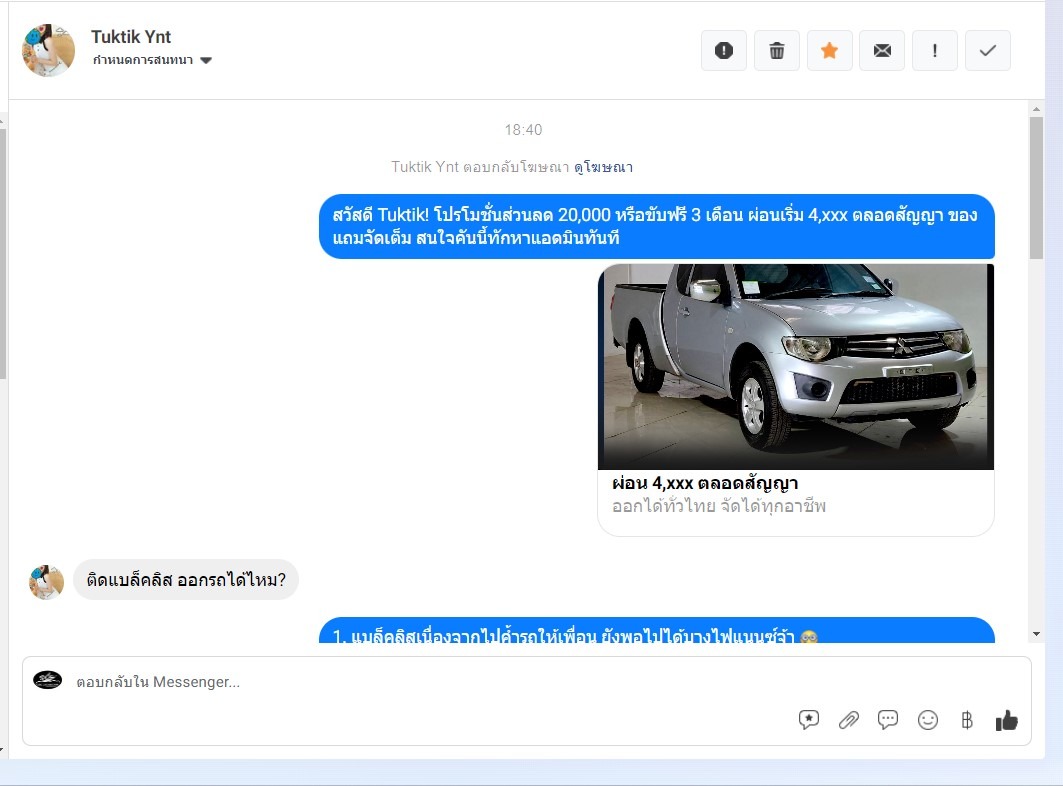The height and width of the screenshot is (786, 1063).
Task: Click the Tuktik Ynt name heading
Action: (131, 37)
